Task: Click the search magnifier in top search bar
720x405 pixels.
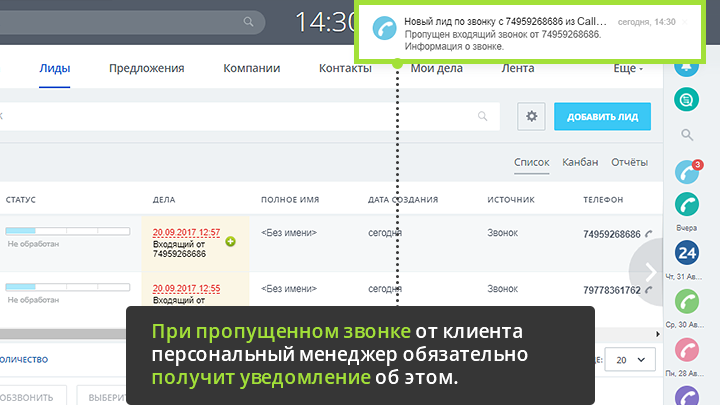Action: [248, 22]
